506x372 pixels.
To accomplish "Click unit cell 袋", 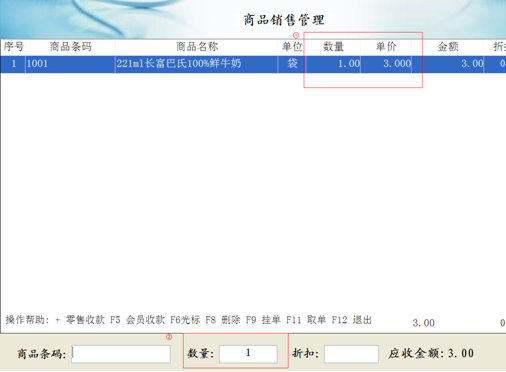I will (292, 64).
